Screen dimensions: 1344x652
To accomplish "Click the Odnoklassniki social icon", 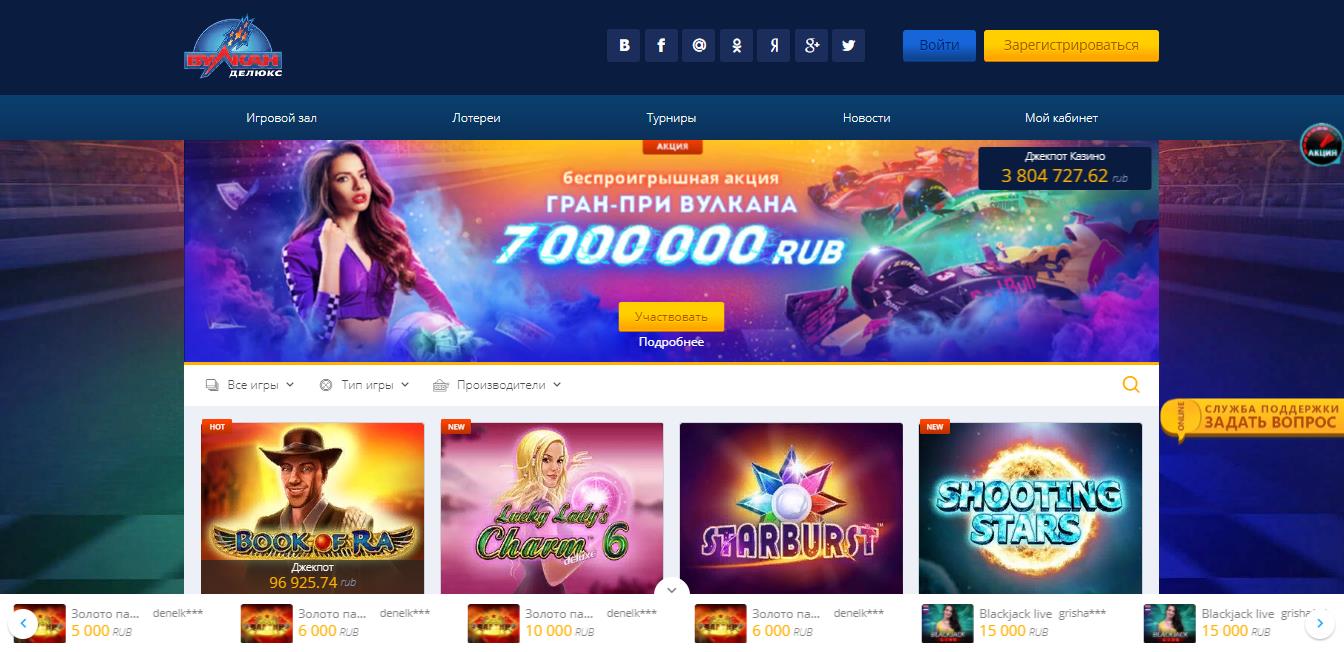I will 736,46.
